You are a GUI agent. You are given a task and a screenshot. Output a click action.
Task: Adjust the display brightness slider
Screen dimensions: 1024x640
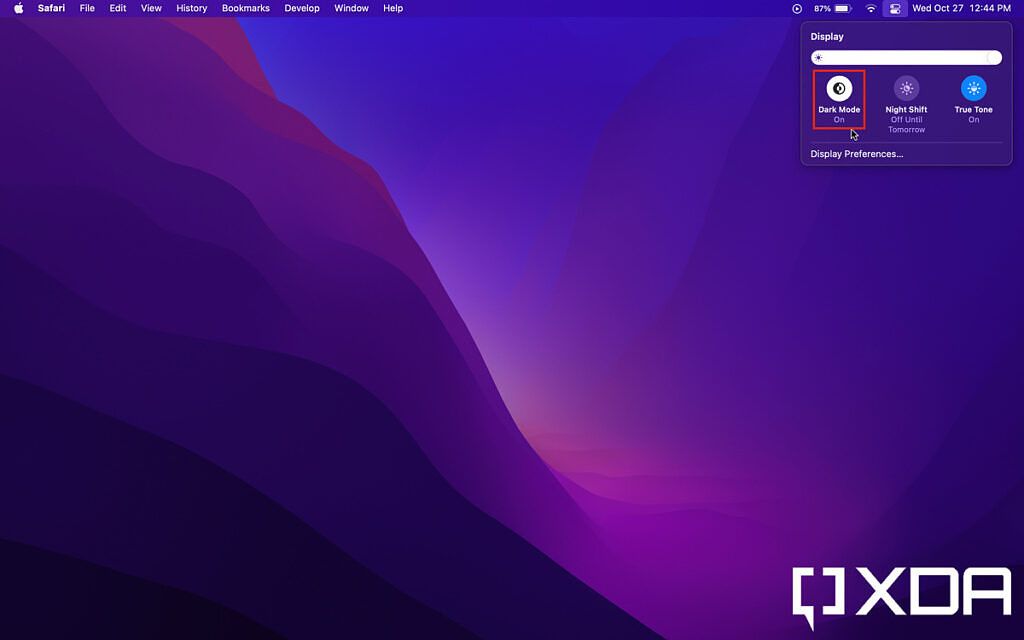click(905, 57)
